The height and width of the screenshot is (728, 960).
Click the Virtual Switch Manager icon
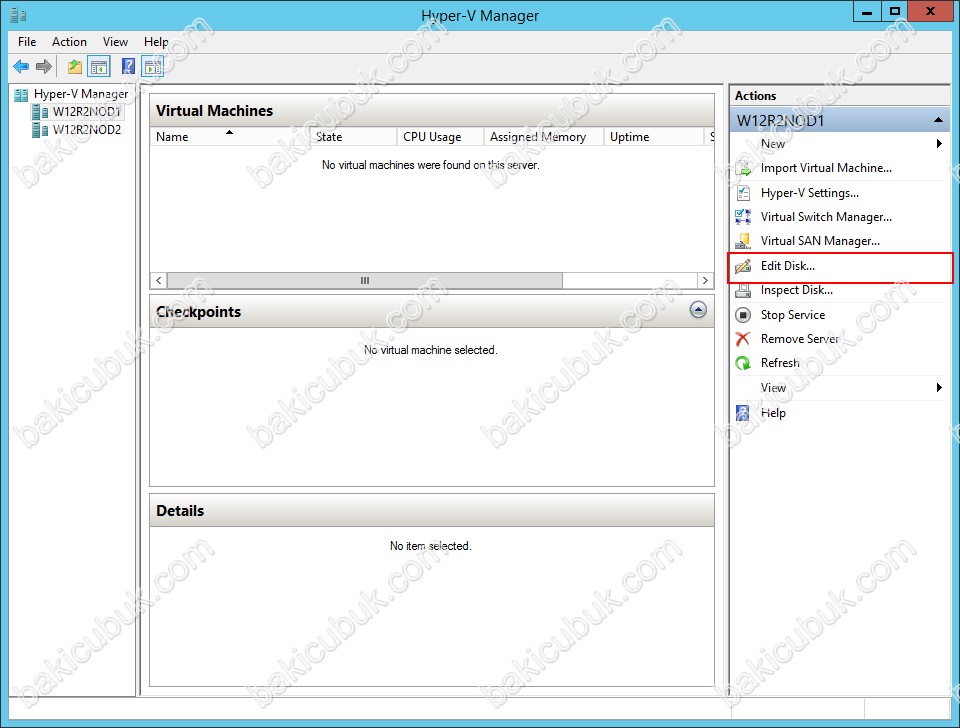[743, 217]
